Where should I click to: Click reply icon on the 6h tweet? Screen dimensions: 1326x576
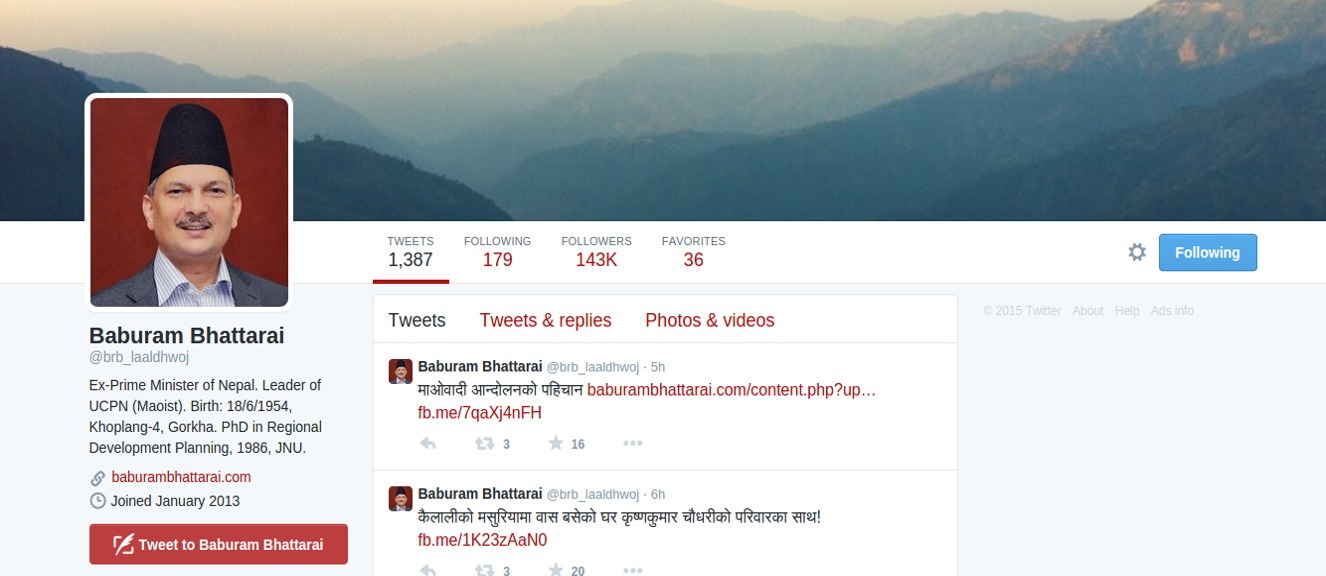(x=427, y=570)
